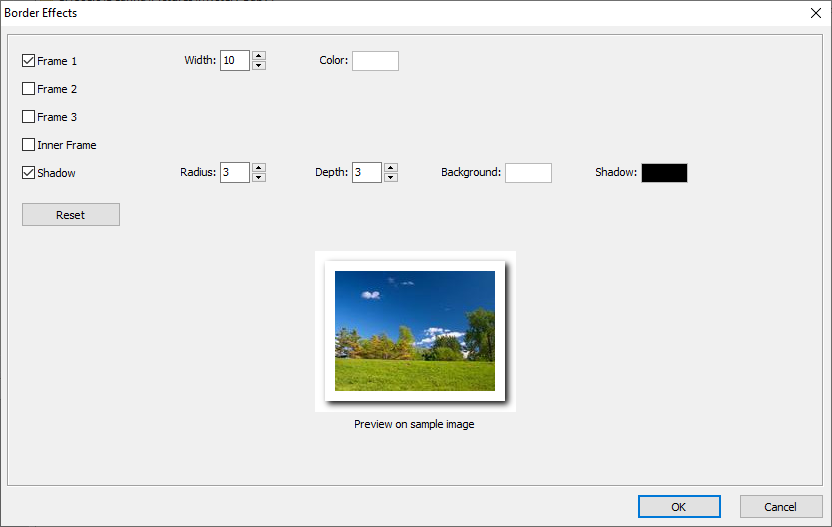Screen dimensions: 832x527
Task: Click the Cancel button
Action: point(781,507)
